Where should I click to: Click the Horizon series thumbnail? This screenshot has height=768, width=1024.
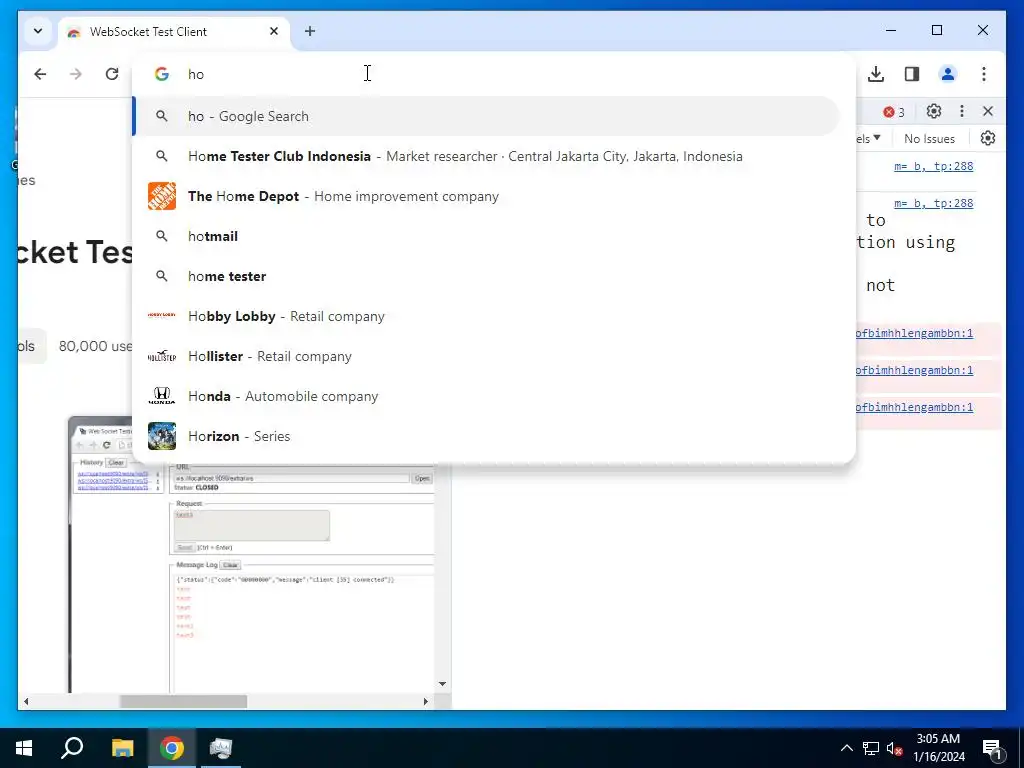pyautogui.click(x=162, y=436)
